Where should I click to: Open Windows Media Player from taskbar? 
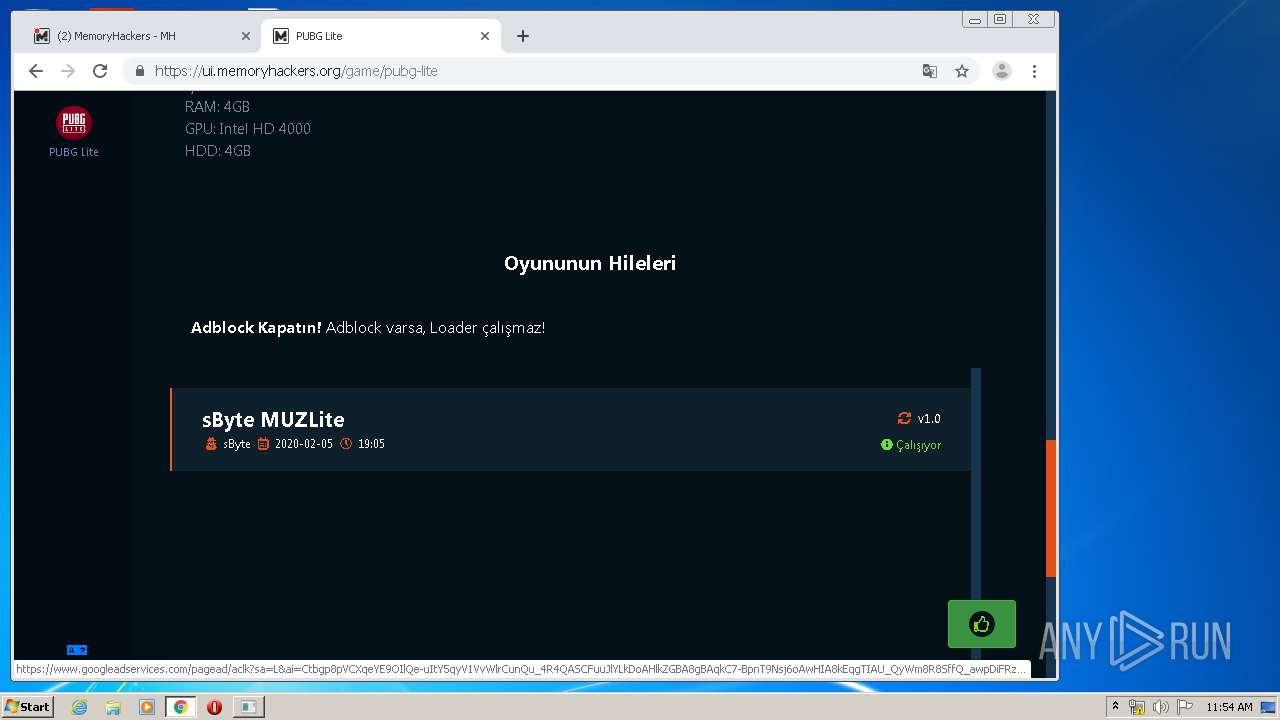click(x=147, y=707)
